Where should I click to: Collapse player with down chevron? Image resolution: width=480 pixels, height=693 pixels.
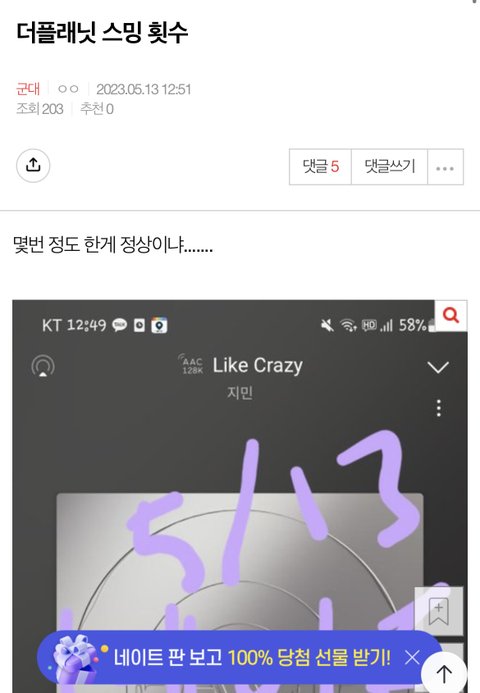pos(438,367)
